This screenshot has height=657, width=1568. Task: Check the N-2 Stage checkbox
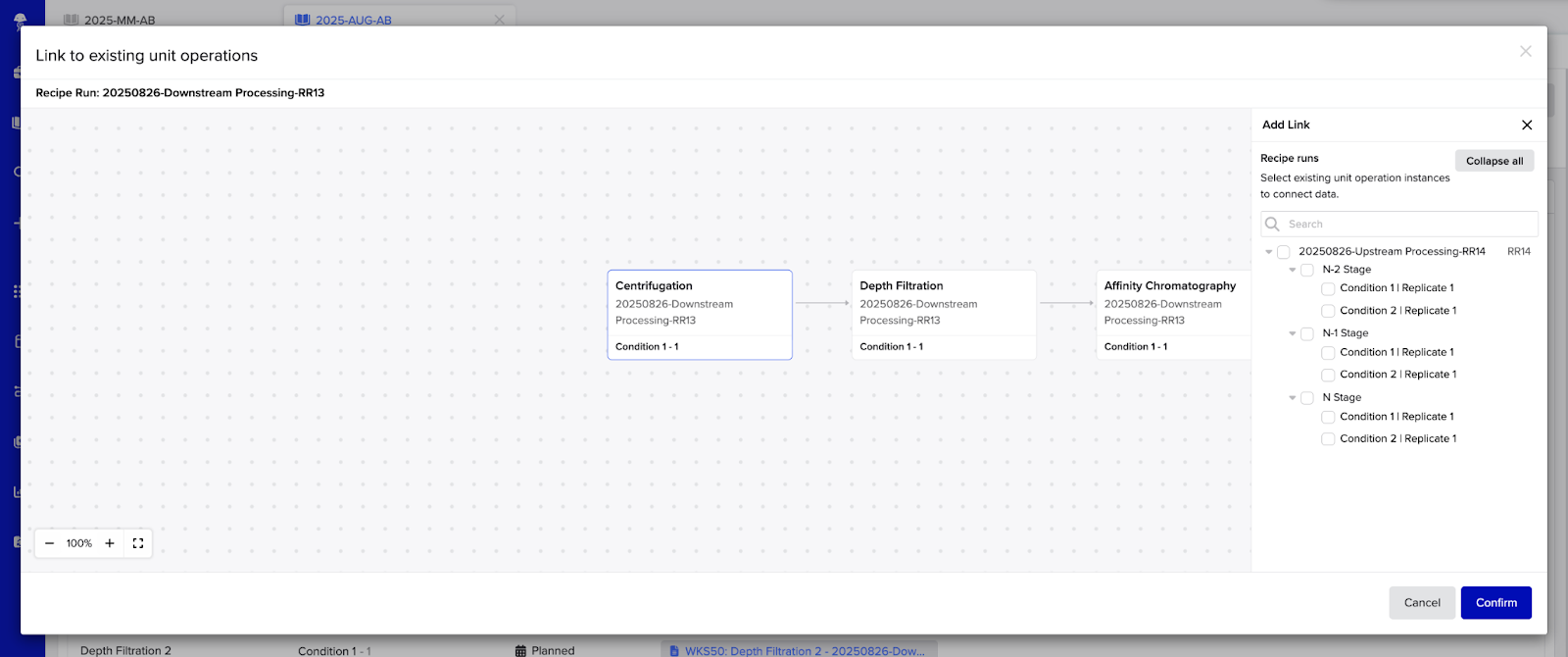coord(1306,270)
